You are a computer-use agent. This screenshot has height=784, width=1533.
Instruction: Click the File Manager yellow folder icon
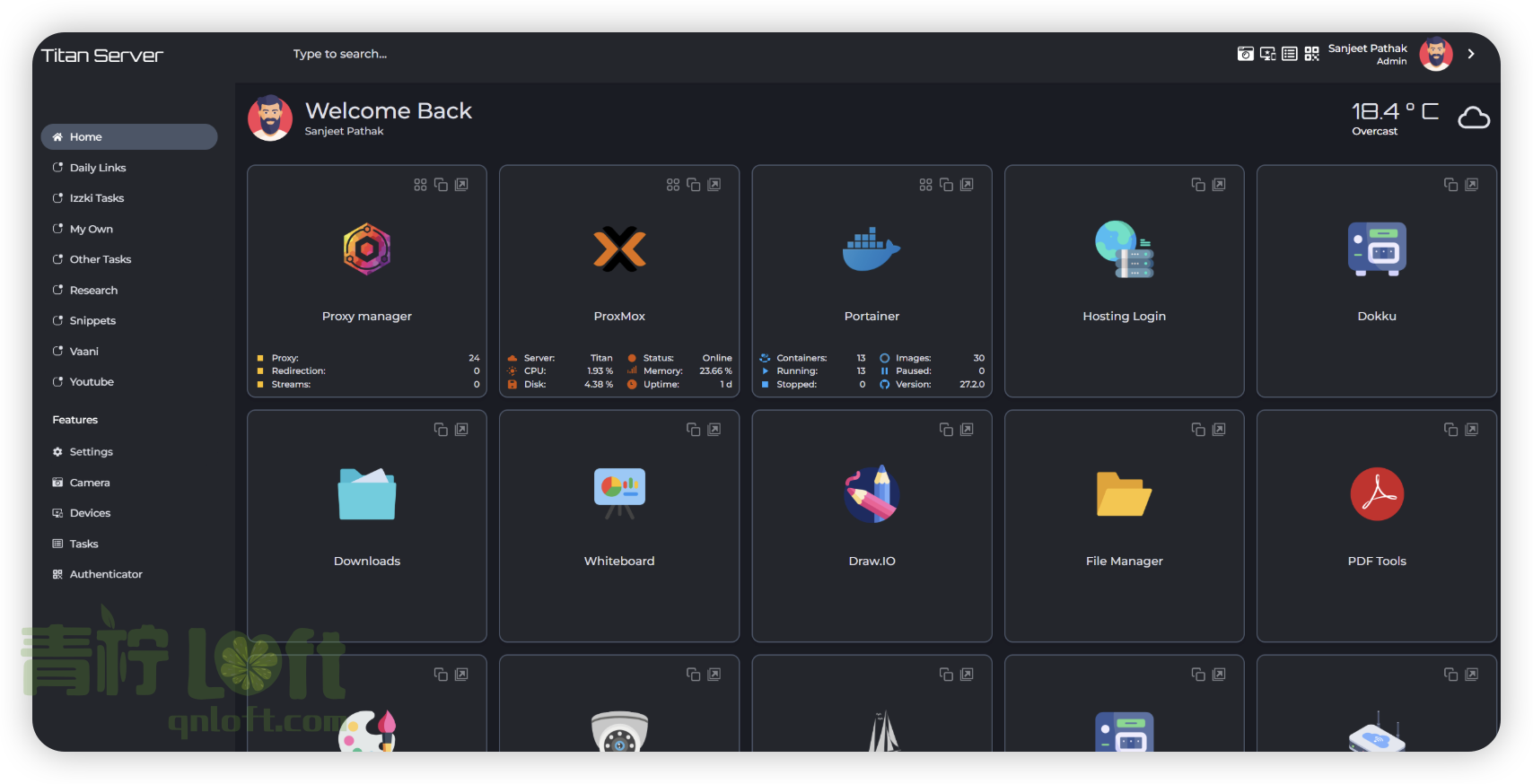1125,493
